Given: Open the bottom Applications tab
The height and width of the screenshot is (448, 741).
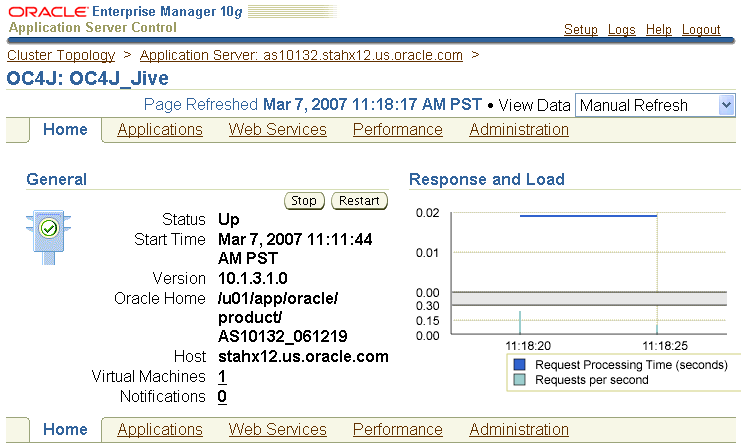Looking at the screenshot, I should point(160,429).
